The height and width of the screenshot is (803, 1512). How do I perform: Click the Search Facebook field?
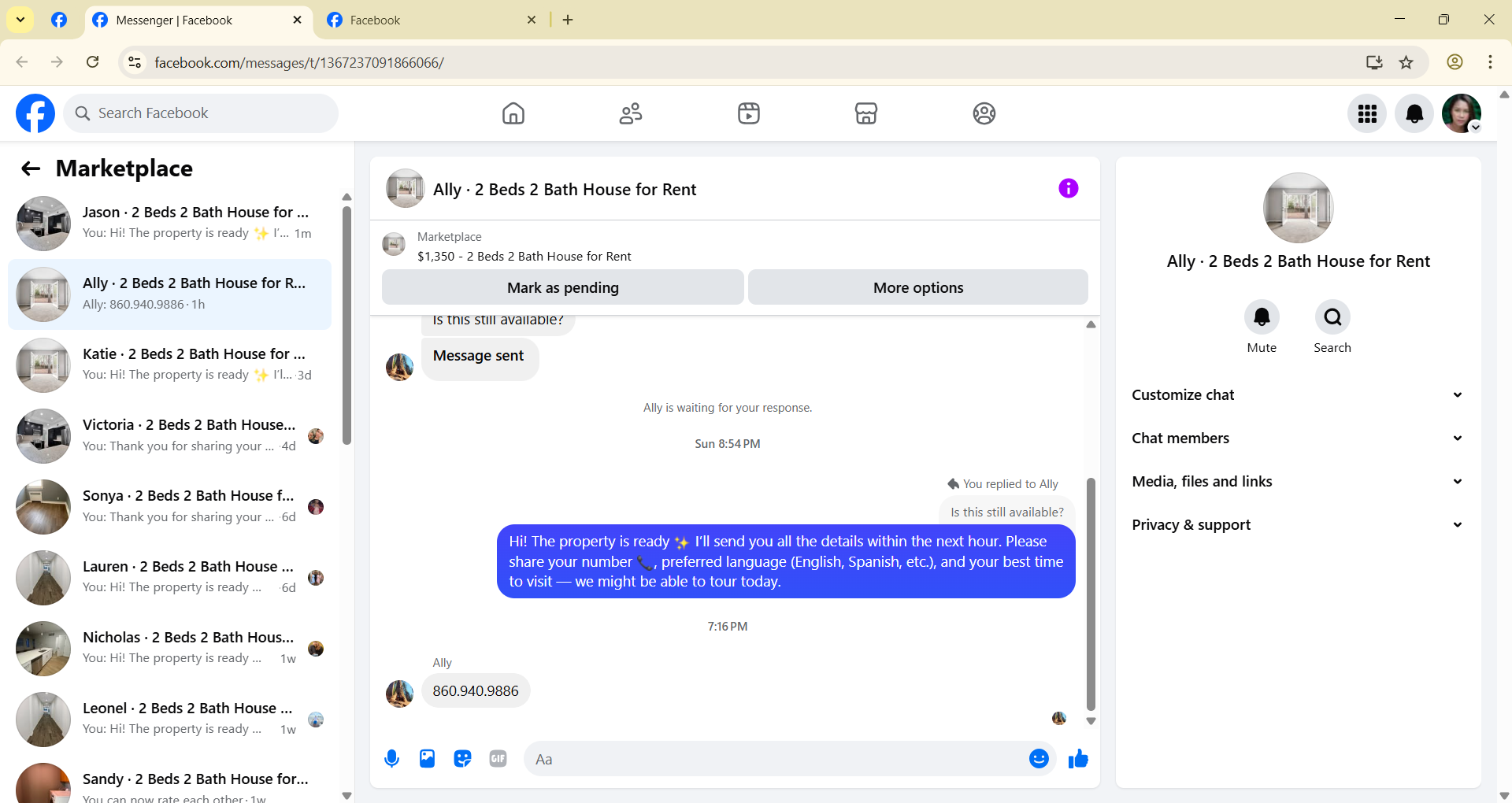click(201, 113)
